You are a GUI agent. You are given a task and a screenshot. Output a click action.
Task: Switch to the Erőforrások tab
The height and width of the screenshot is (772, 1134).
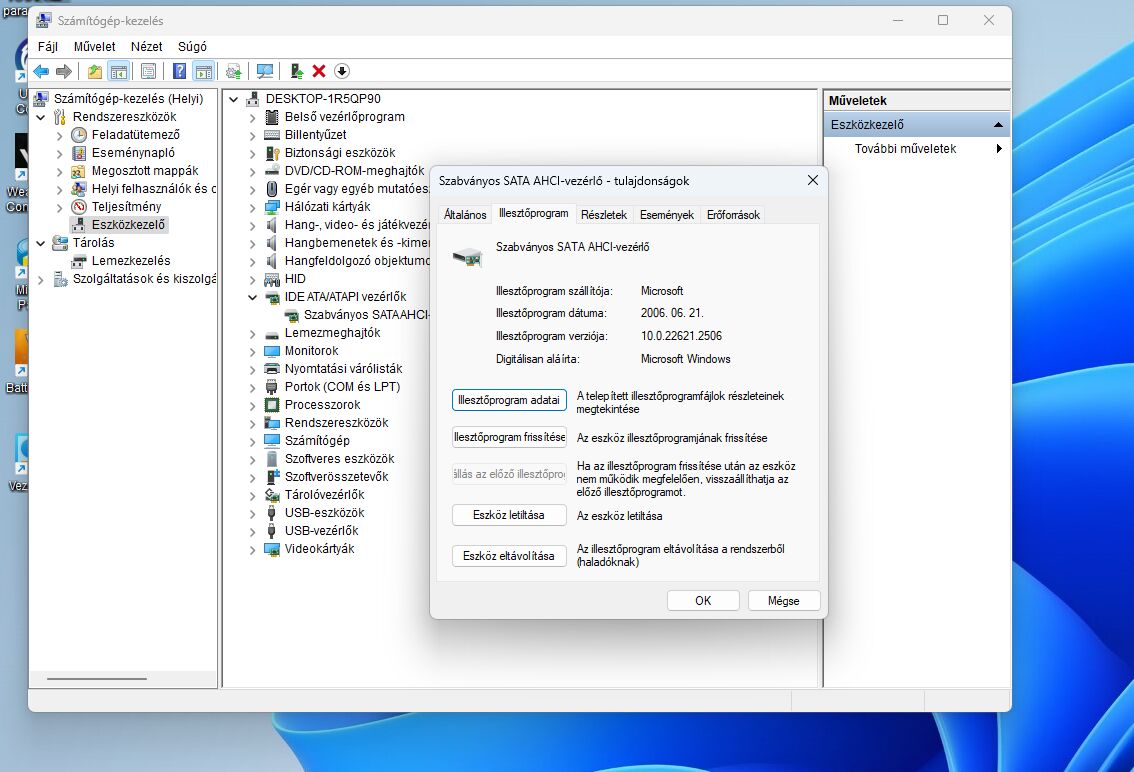coord(733,215)
